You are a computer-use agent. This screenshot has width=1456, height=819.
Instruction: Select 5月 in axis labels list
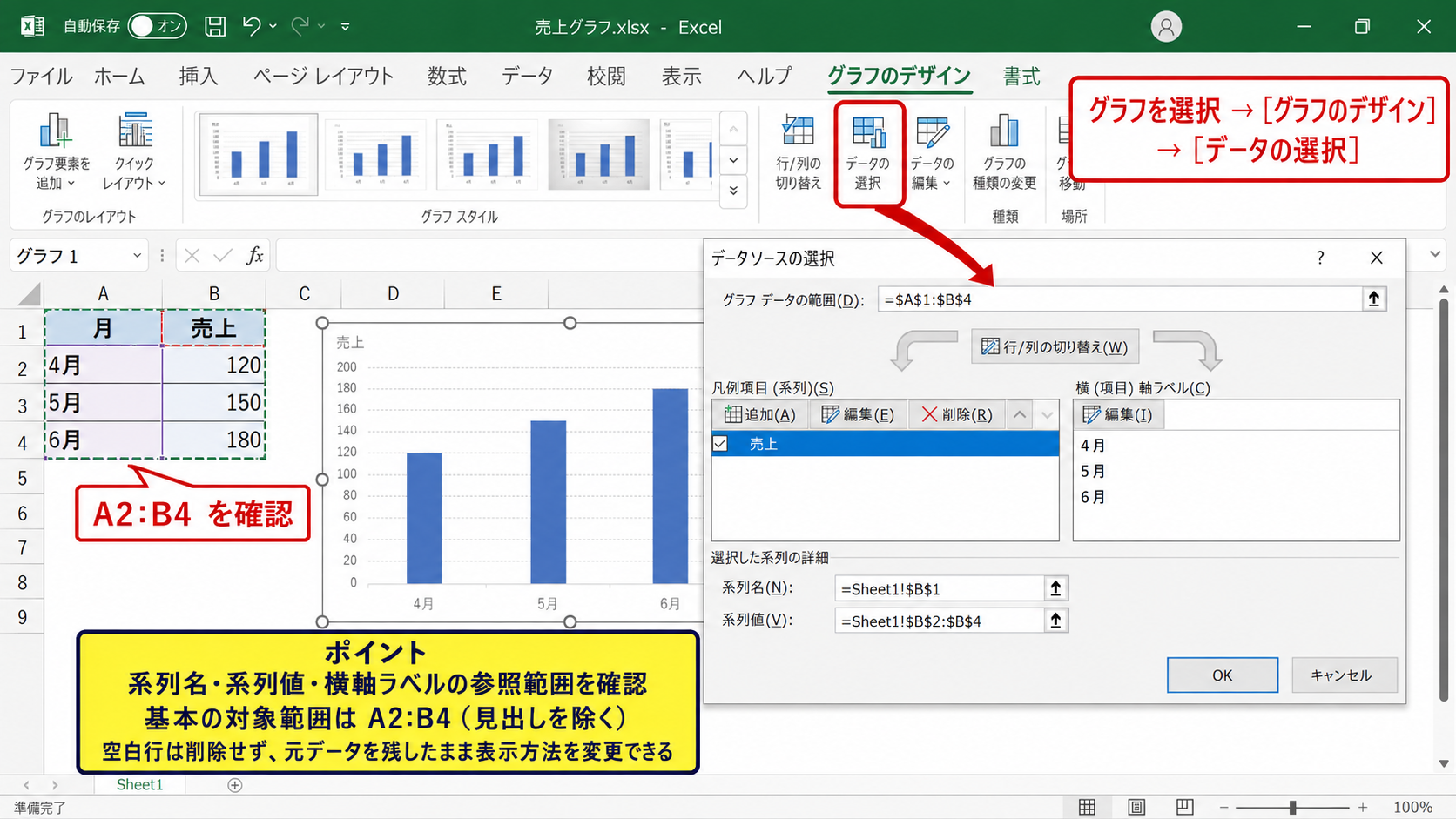(x=1093, y=471)
